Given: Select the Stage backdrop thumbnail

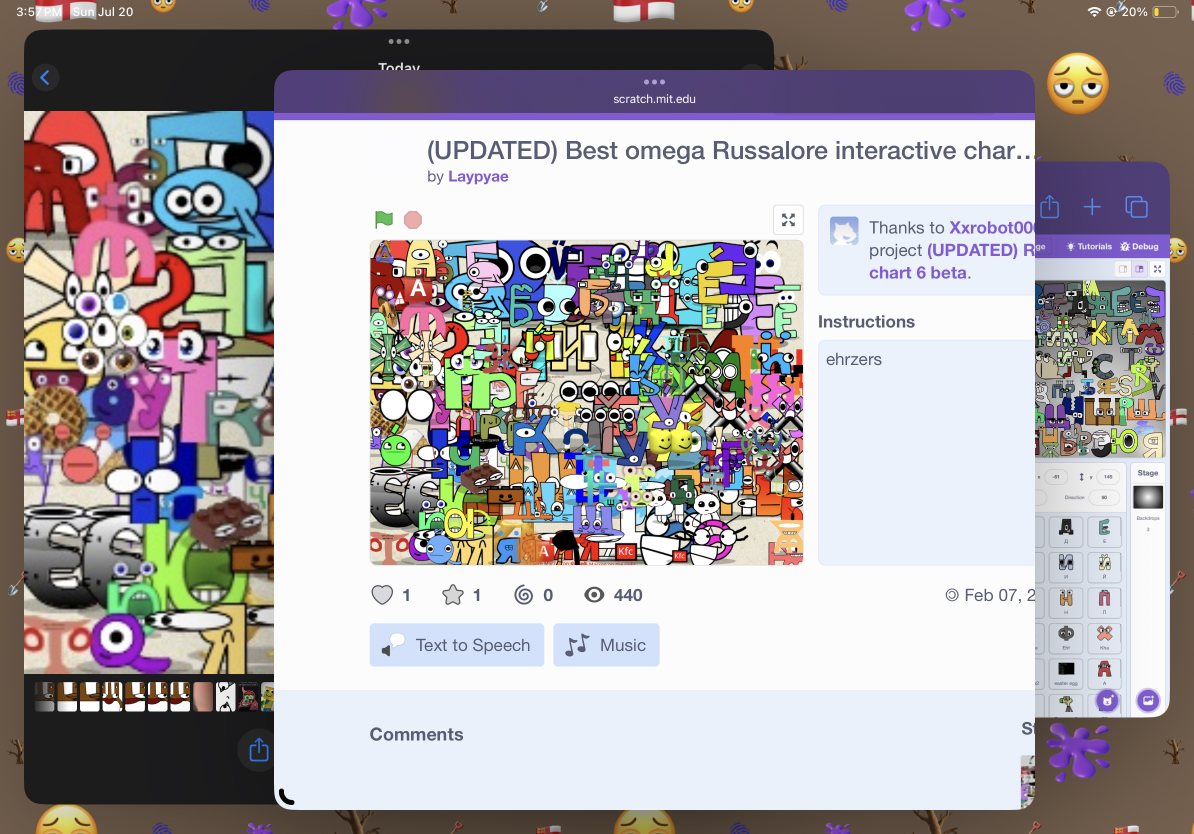Looking at the screenshot, I should click(1148, 497).
